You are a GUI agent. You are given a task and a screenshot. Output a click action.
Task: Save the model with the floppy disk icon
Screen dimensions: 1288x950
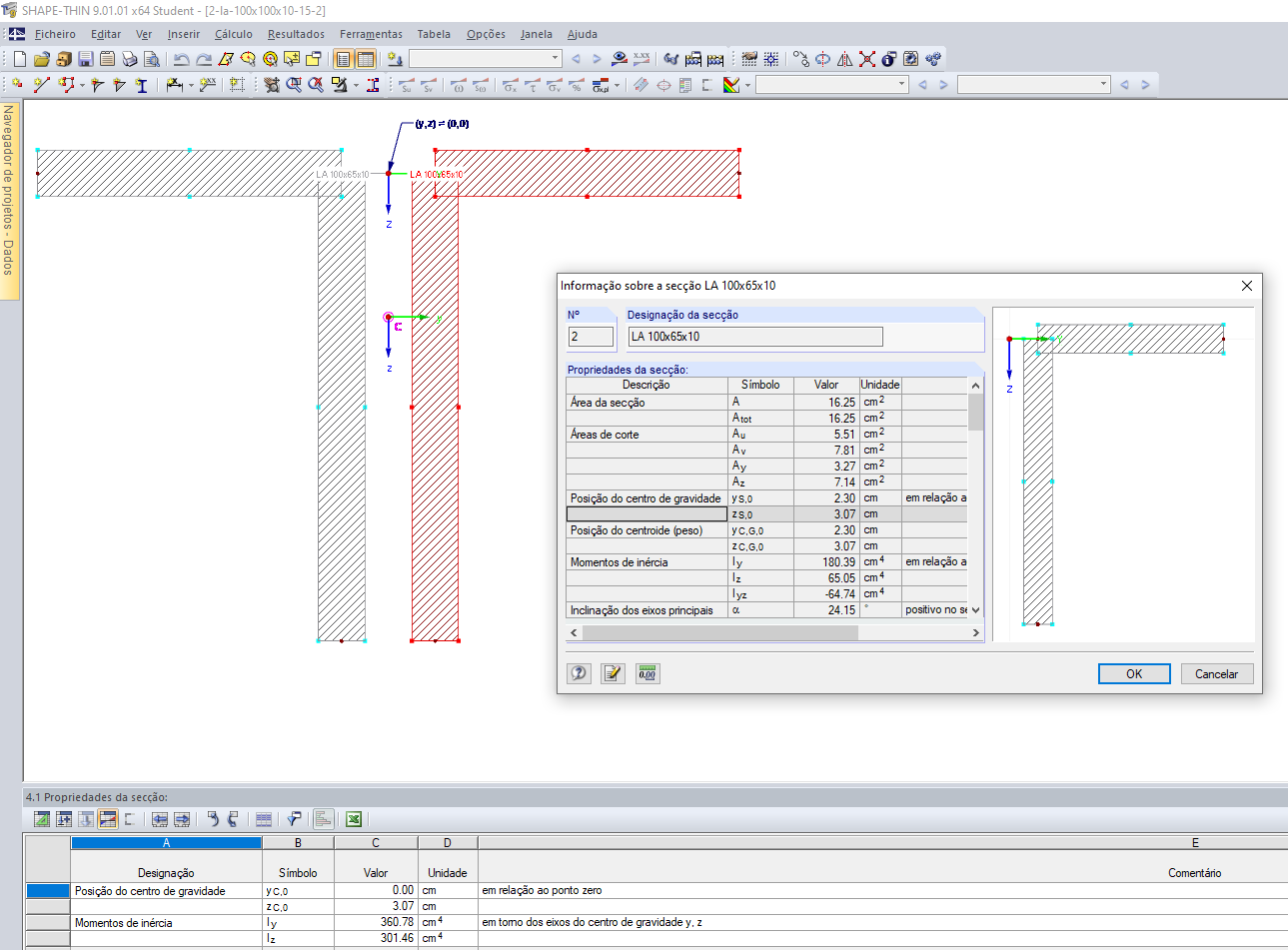tap(85, 59)
